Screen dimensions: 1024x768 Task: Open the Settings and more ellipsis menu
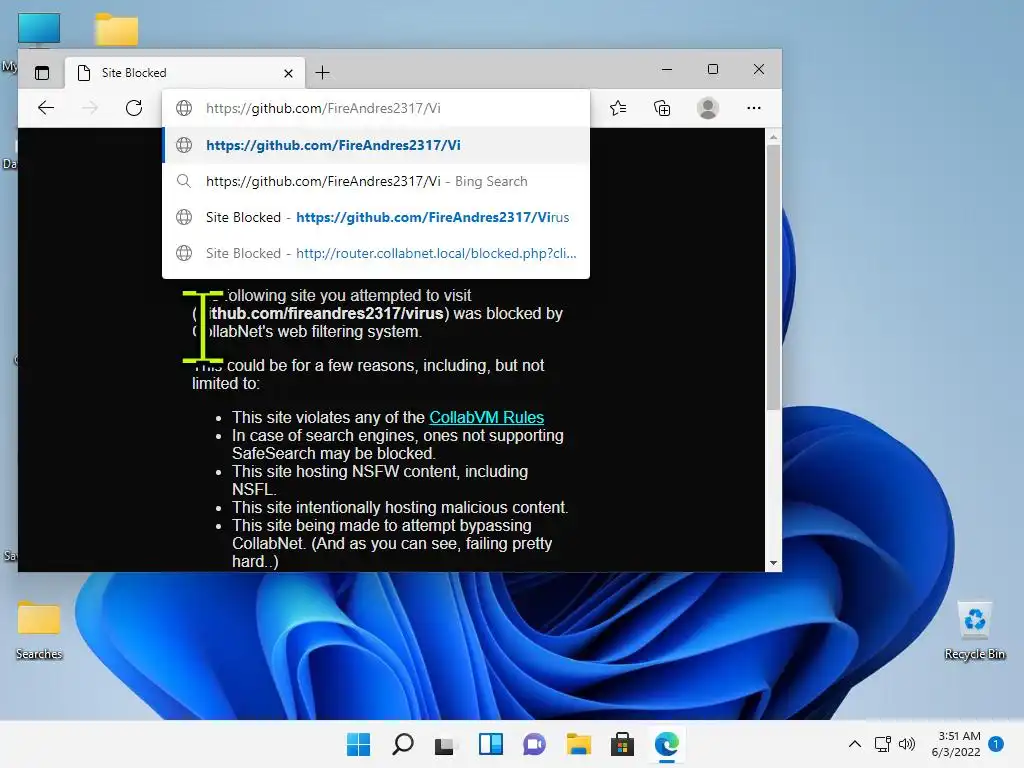point(754,108)
